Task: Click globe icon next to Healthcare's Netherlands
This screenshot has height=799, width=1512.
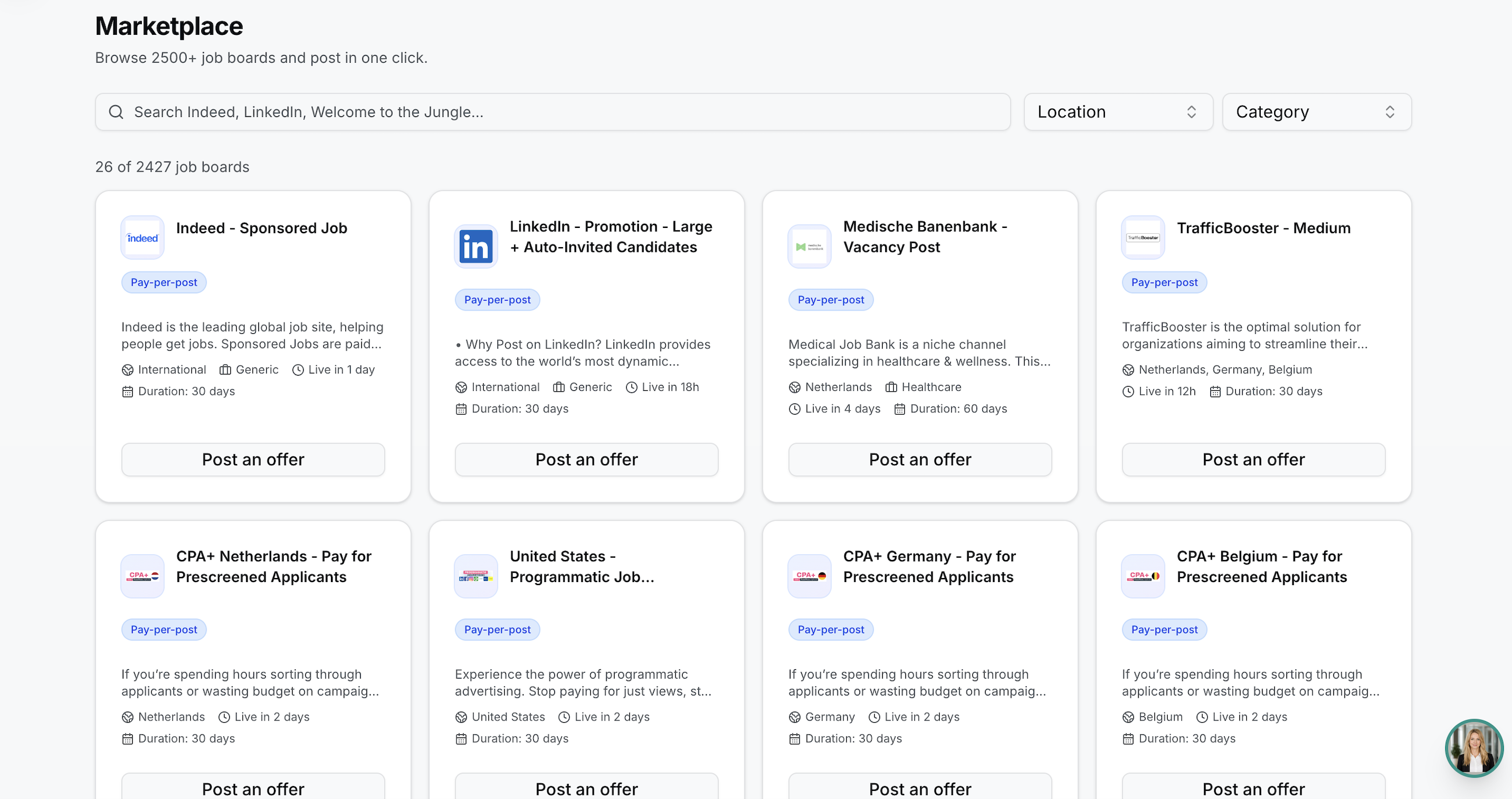Action: 794,387
